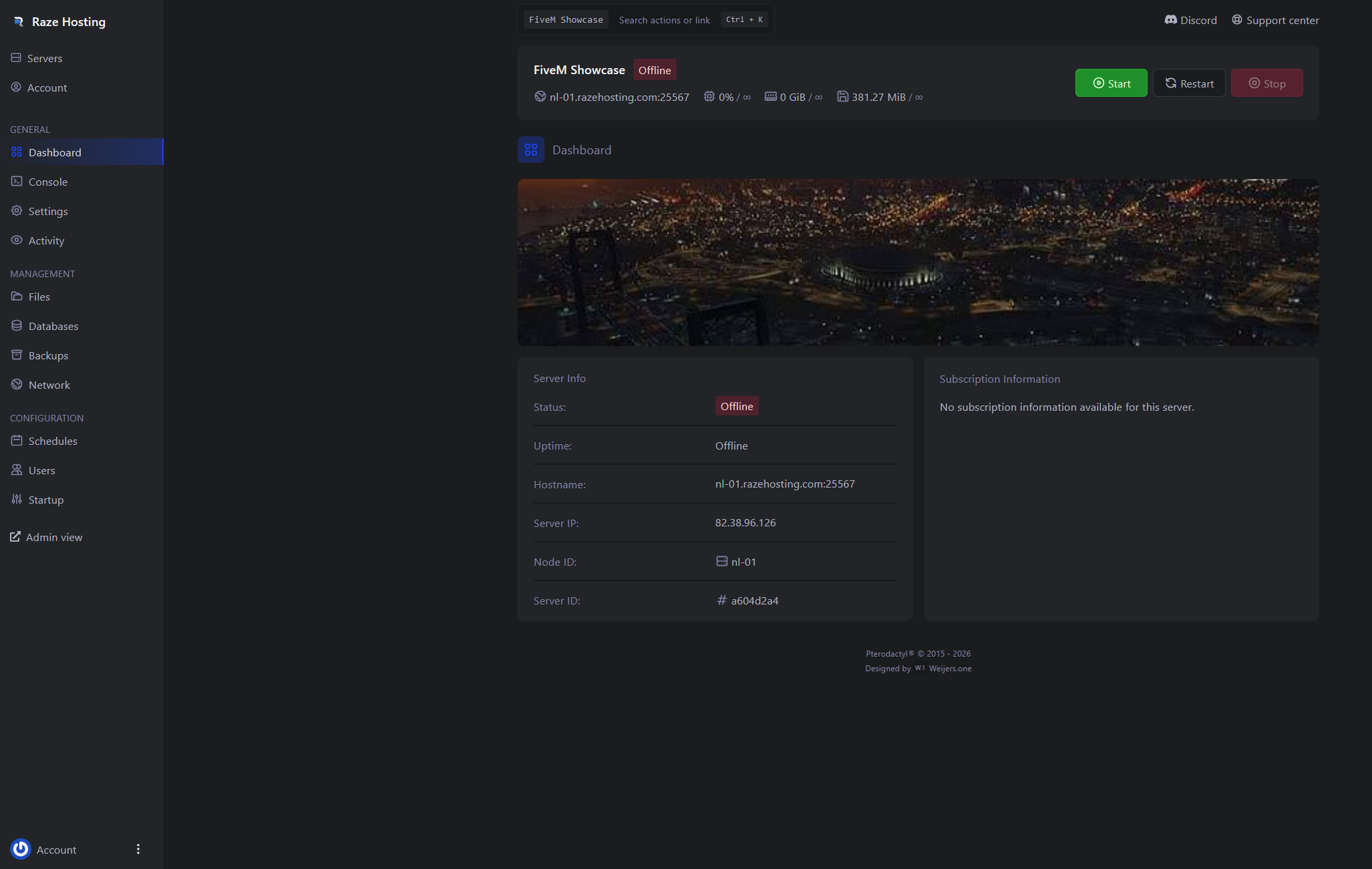Click the Startup sliders icon
Image resolution: width=1372 pixels, height=869 pixels.
tap(17, 500)
